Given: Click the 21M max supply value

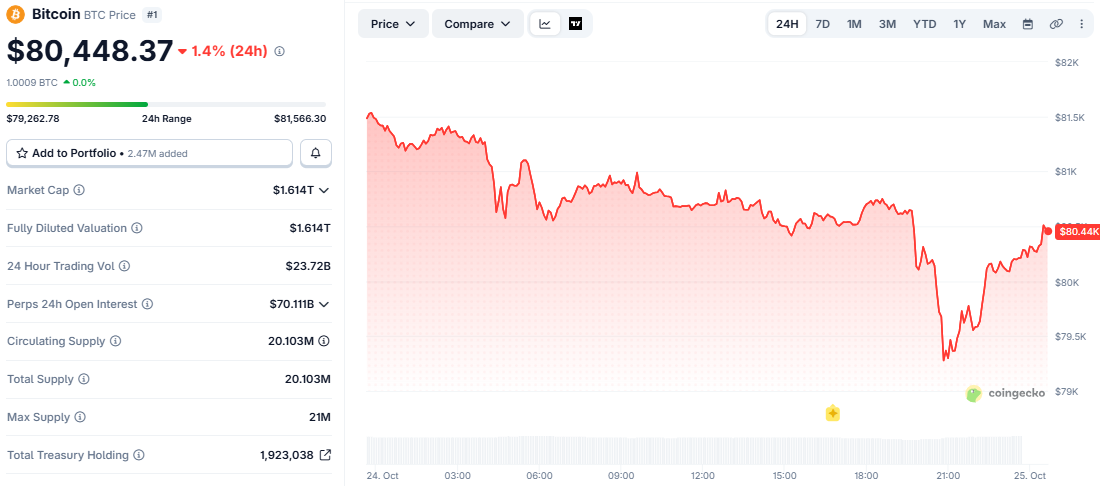Looking at the screenshot, I should [319, 417].
